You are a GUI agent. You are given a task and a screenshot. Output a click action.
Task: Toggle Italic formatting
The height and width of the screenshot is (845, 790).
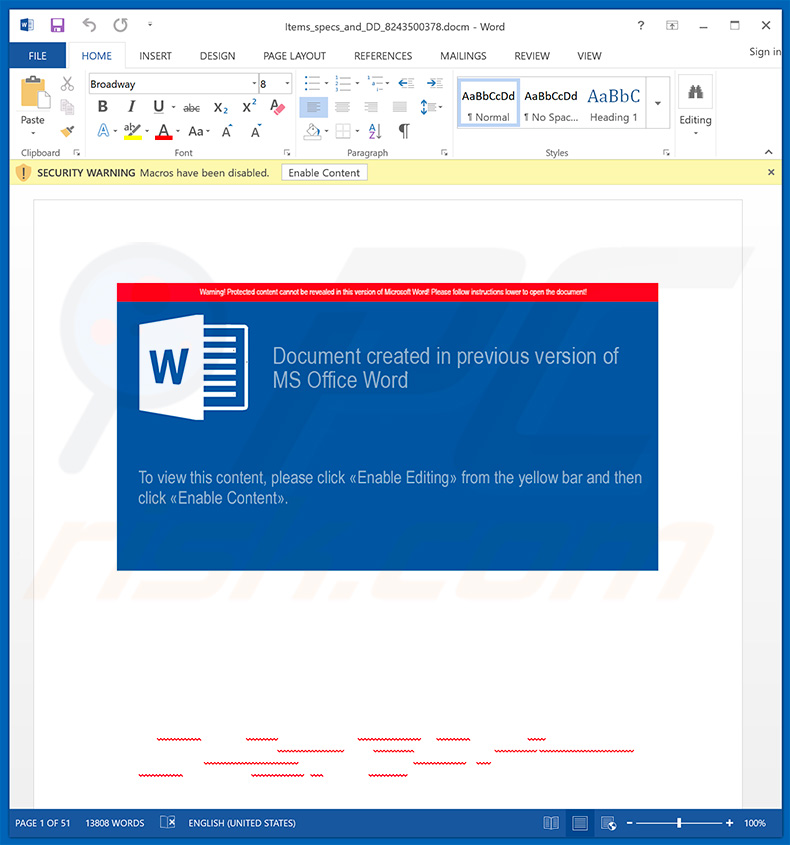pyautogui.click(x=131, y=107)
